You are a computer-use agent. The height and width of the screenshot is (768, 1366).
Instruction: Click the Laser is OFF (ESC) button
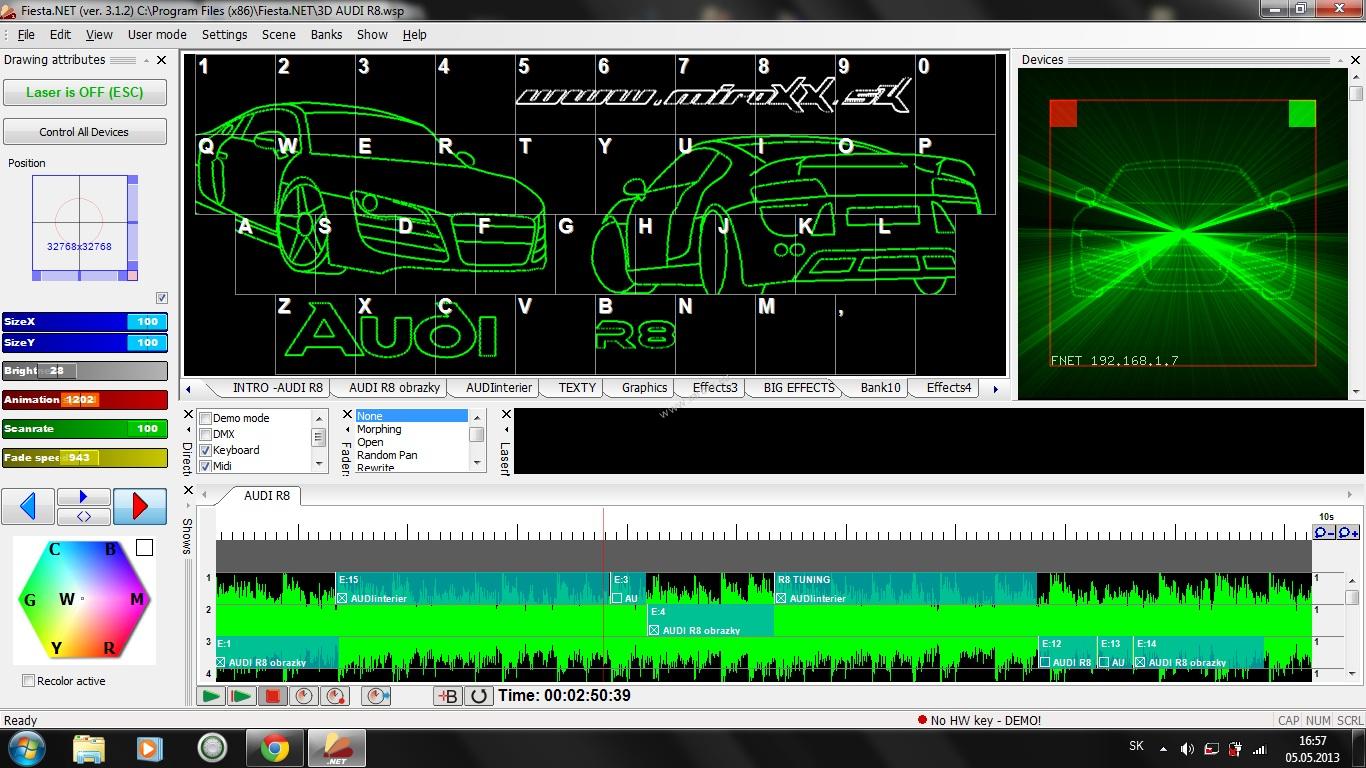[84, 92]
